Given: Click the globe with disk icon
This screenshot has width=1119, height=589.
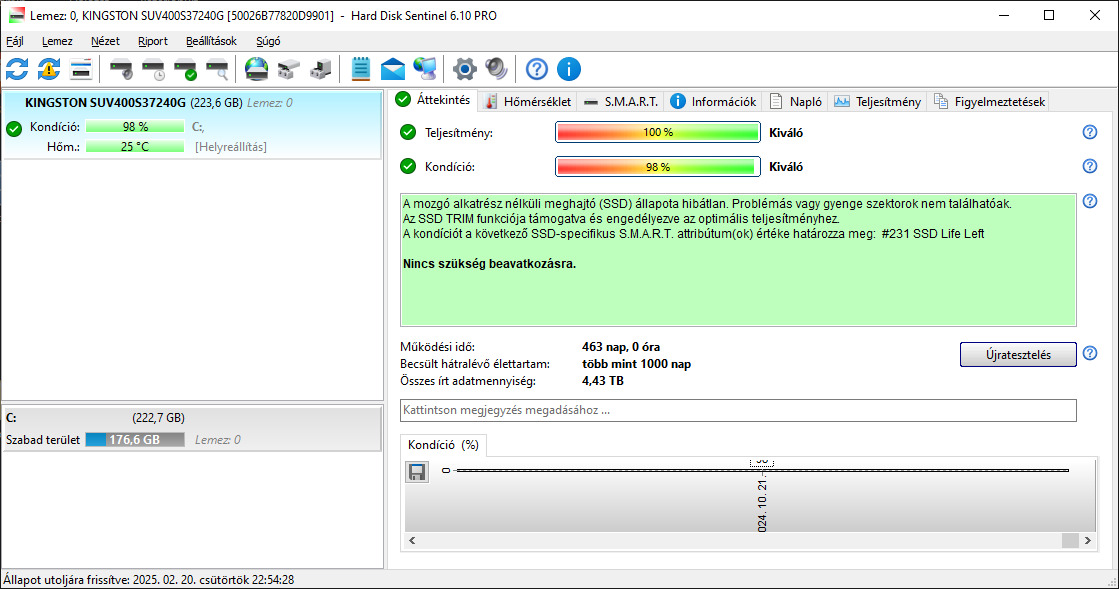Looking at the screenshot, I should [256, 69].
